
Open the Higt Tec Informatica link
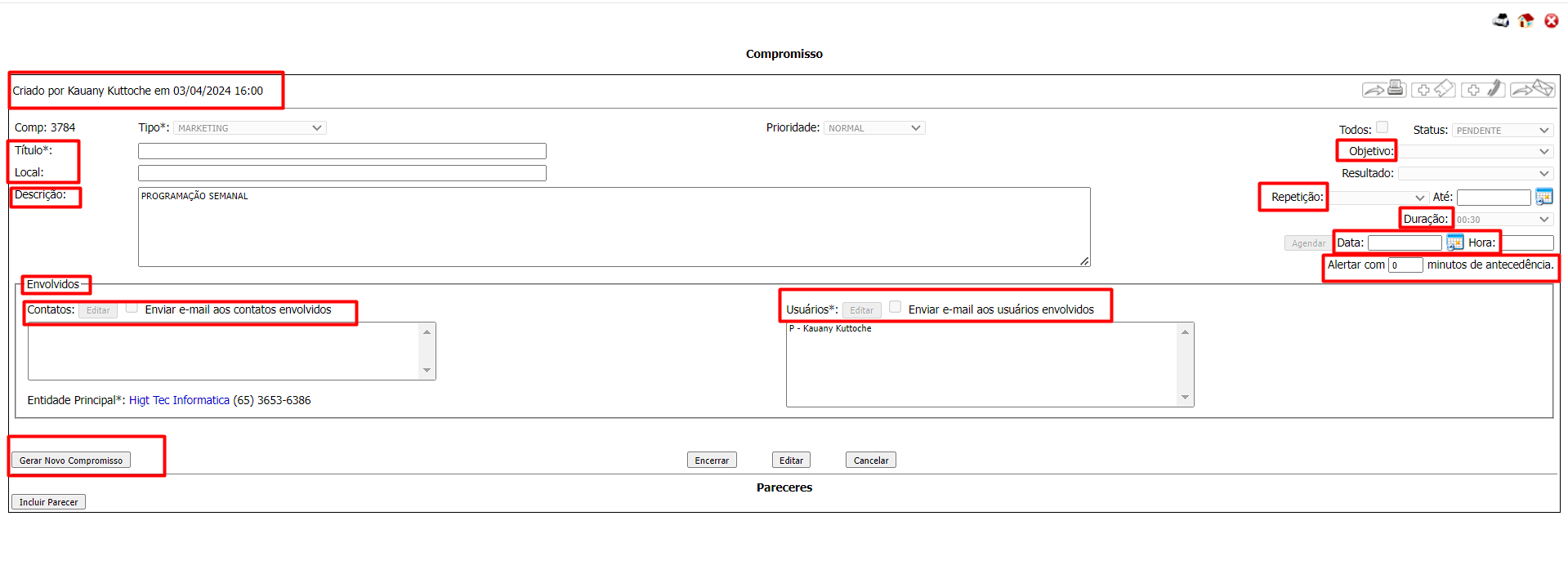(179, 400)
